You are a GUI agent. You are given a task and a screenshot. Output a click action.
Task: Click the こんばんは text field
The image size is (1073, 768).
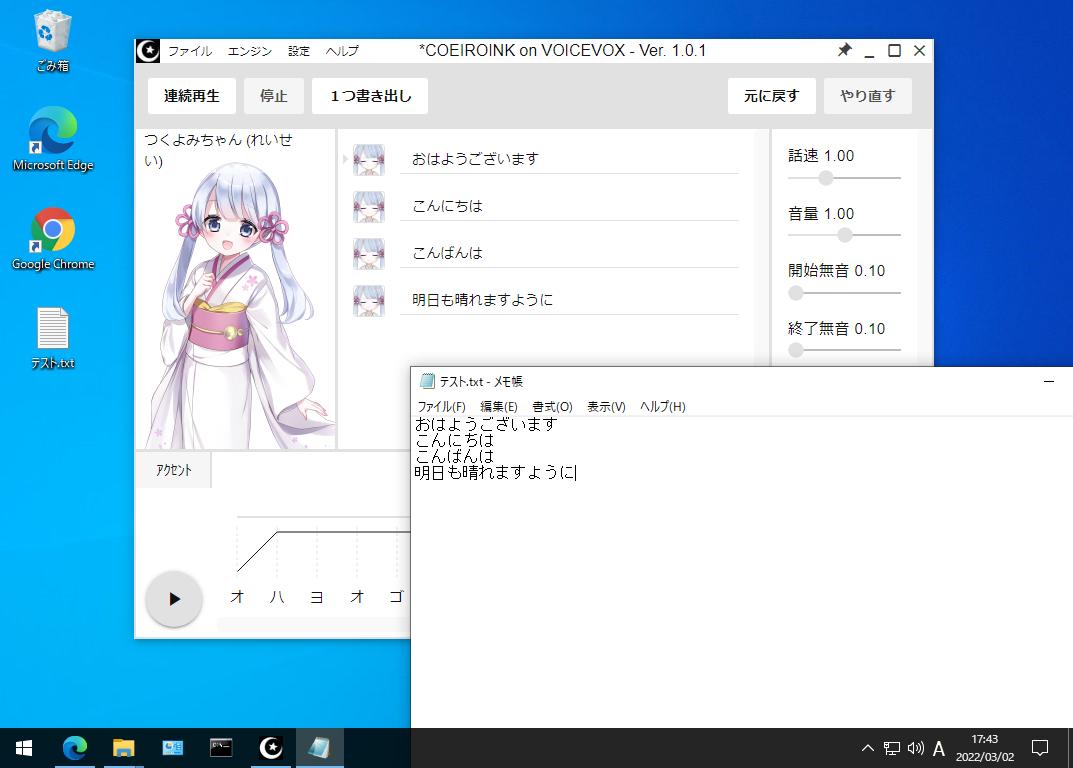click(x=569, y=254)
